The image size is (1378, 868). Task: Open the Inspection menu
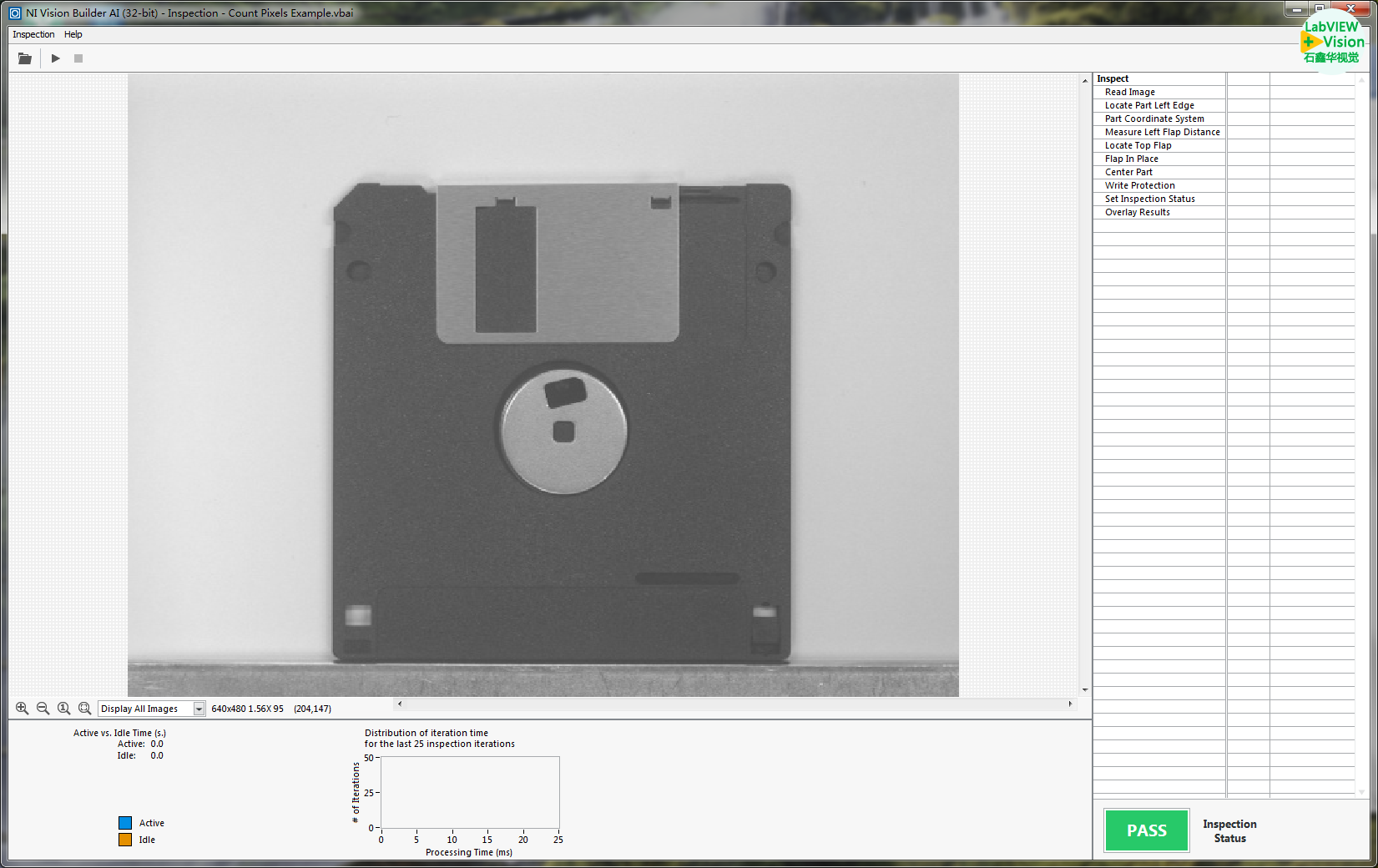click(x=33, y=34)
